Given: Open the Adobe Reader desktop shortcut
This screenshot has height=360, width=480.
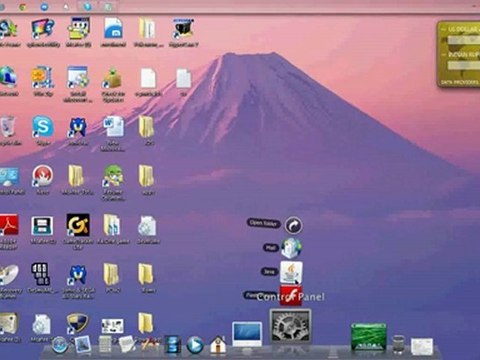Looking at the screenshot, I should (9, 225).
